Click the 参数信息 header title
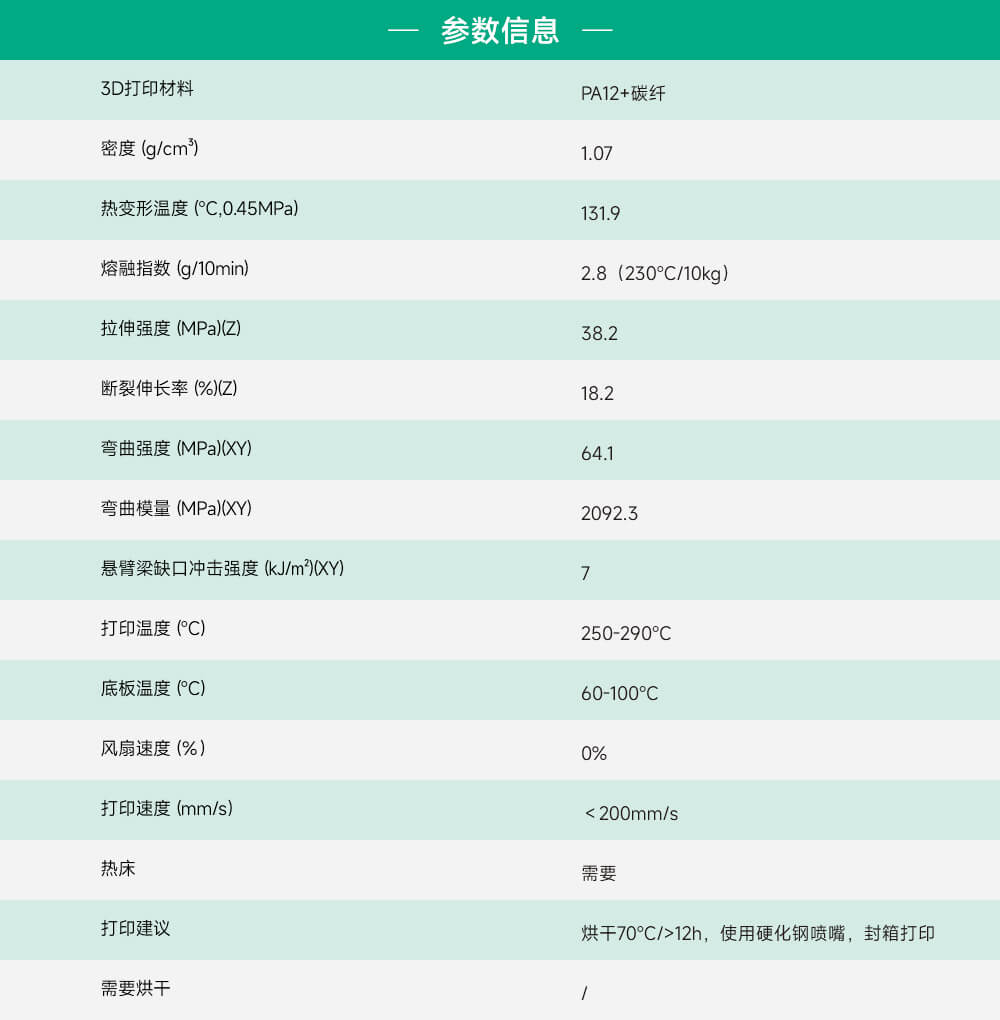Screen dimensions: 1000x1020 pos(500,30)
